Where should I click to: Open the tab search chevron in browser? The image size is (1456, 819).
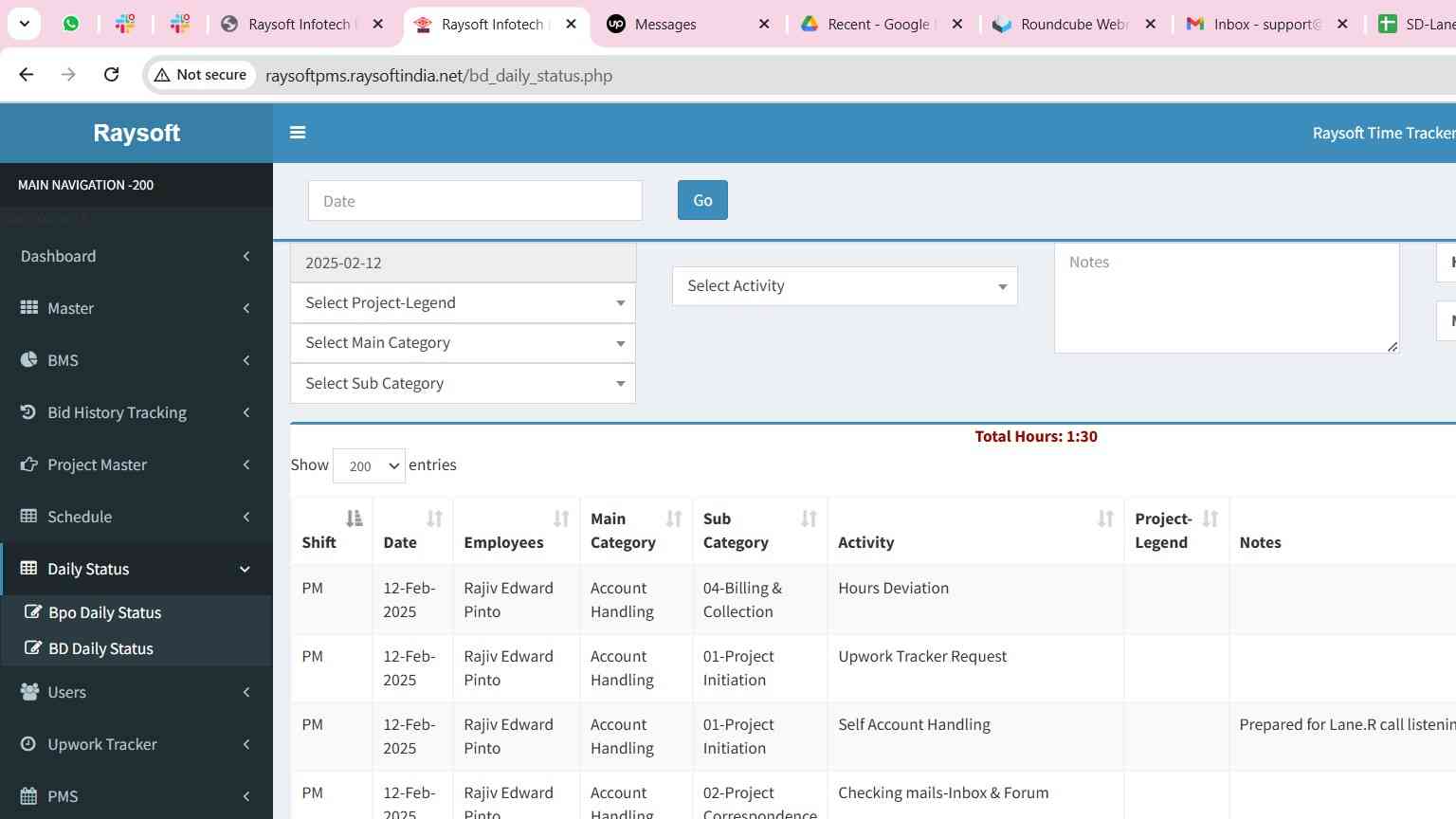coord(24,24)
